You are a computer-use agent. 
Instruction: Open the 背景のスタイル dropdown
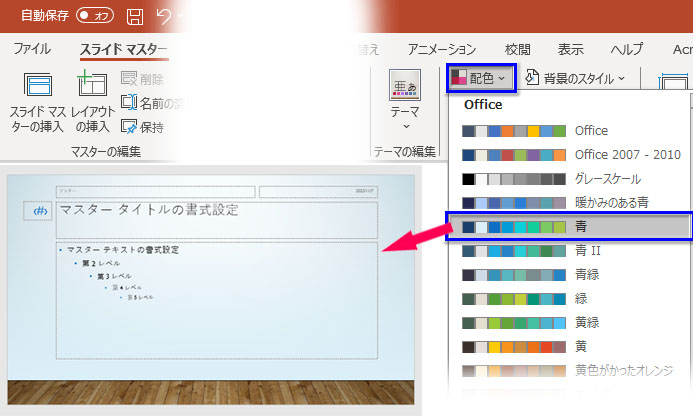(575, 78)
